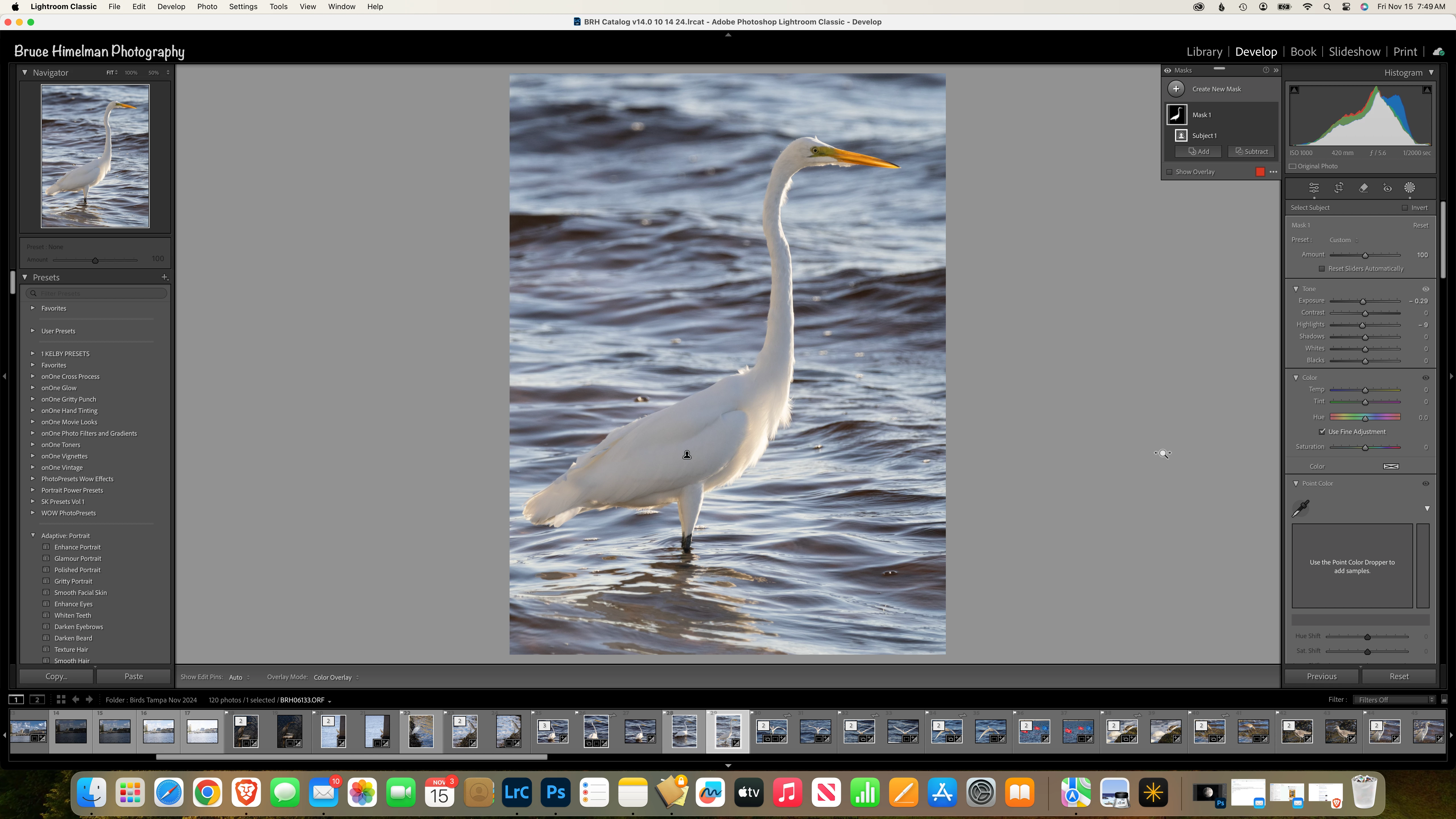Image resolution: width=1456 pixels, height=819 pixels.
Task: Open the Edit sliders panel icon
Action: point(1314,188)
